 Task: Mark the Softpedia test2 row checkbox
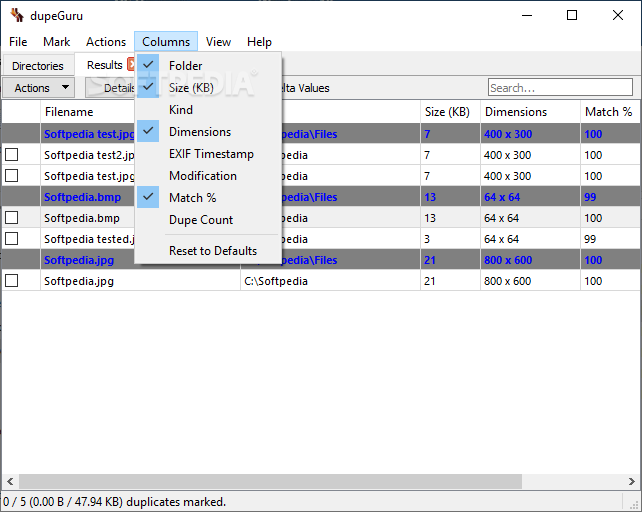pyautogui.click(x=11, y=154)
